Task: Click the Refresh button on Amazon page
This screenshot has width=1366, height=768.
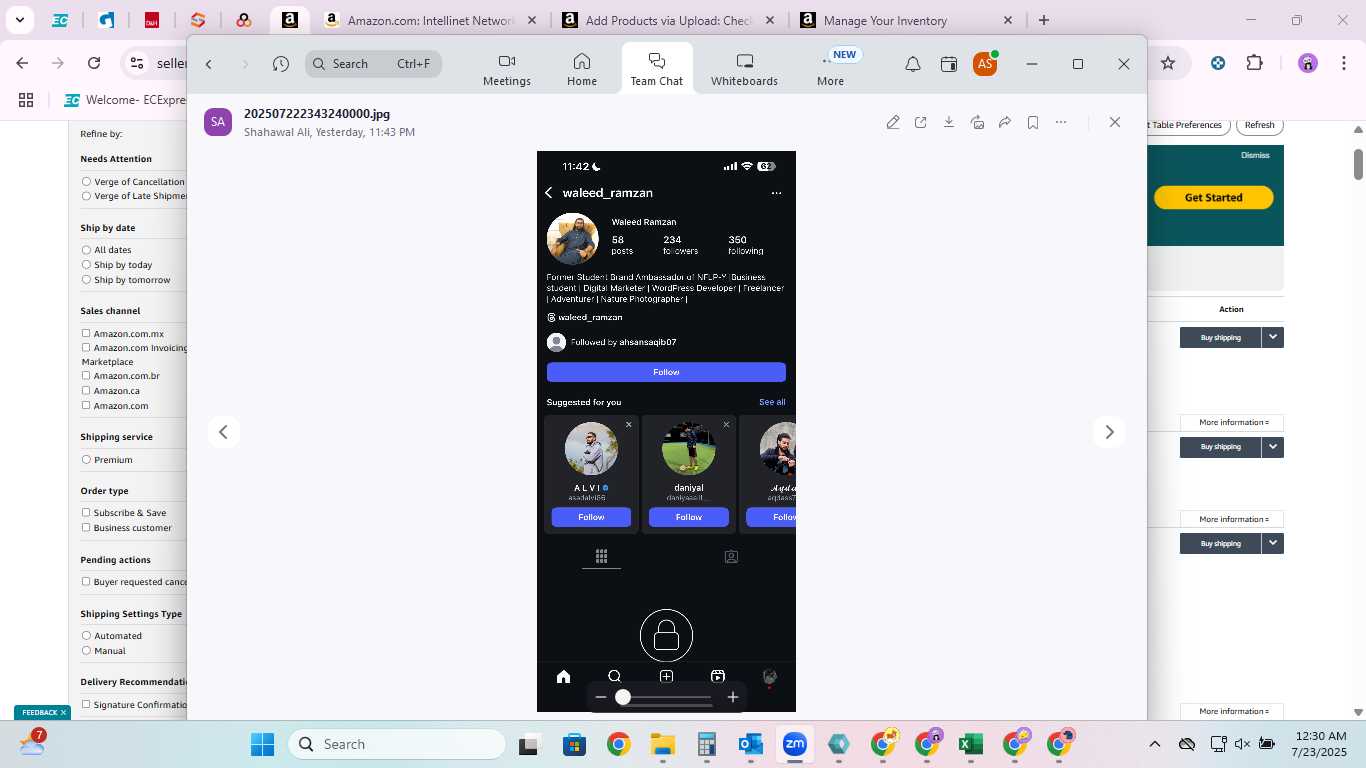Action: (x=1259, y=125)
